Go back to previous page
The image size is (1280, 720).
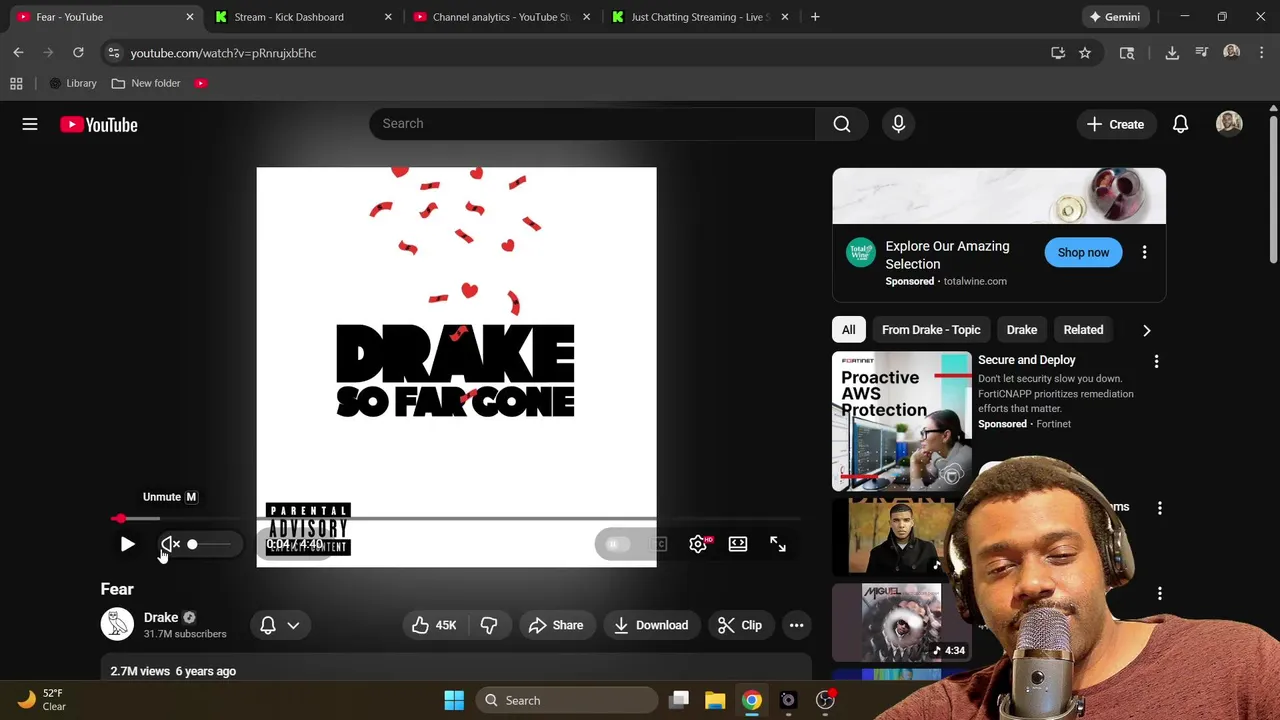coord(18,53)
